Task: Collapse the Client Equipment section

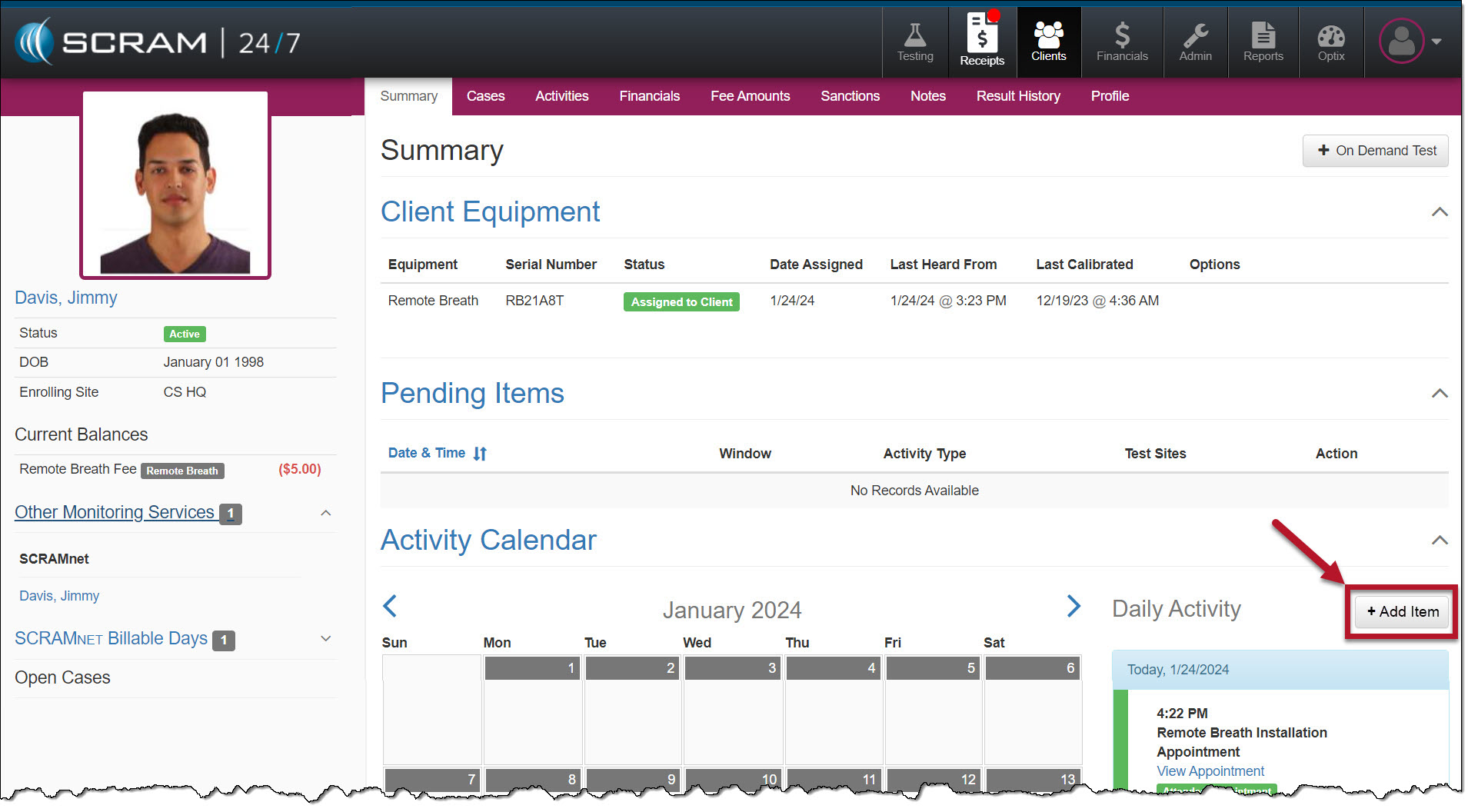Action: (1439, 212)
